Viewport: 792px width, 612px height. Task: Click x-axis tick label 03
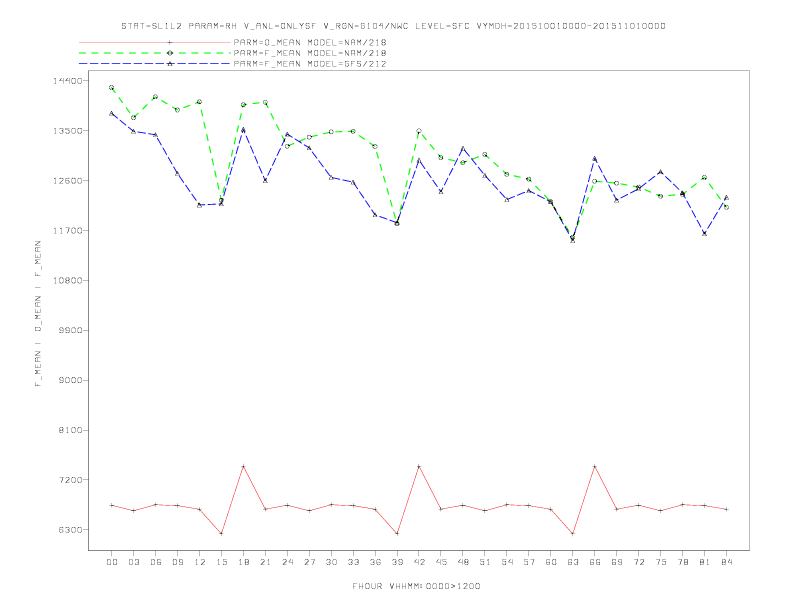[133, 562]
